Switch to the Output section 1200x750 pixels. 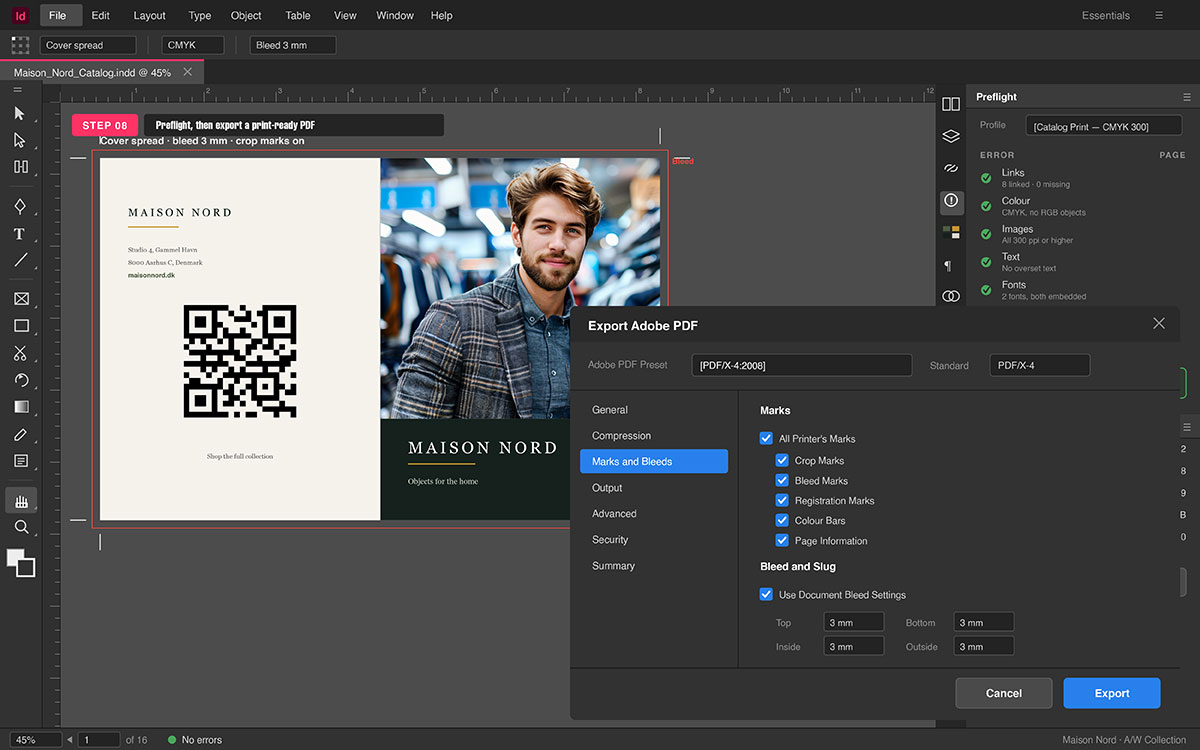click(654, 488)
